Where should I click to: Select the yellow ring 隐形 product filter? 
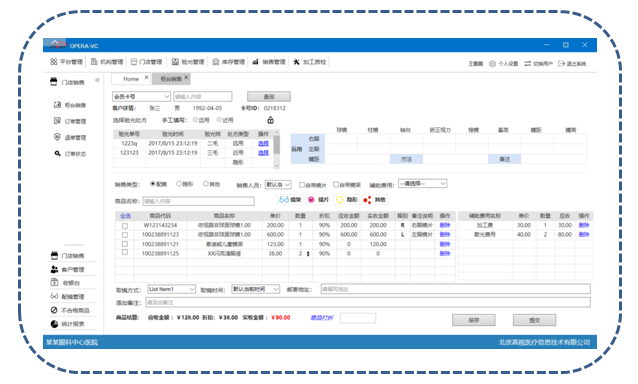[x=346, y=199]
